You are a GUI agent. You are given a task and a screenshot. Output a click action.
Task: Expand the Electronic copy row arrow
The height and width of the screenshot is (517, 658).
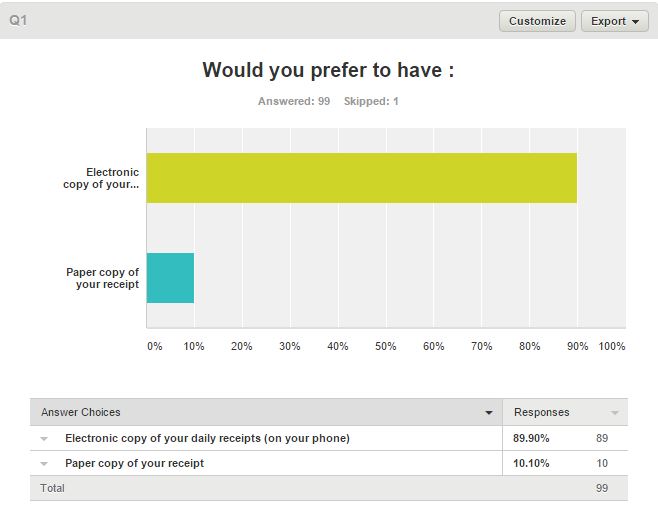(x=44, y=439)
